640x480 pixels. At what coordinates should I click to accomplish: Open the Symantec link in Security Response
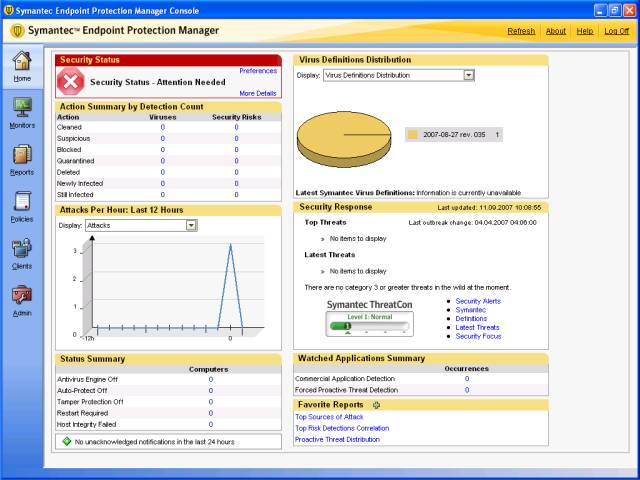click(x=471, y=310)
